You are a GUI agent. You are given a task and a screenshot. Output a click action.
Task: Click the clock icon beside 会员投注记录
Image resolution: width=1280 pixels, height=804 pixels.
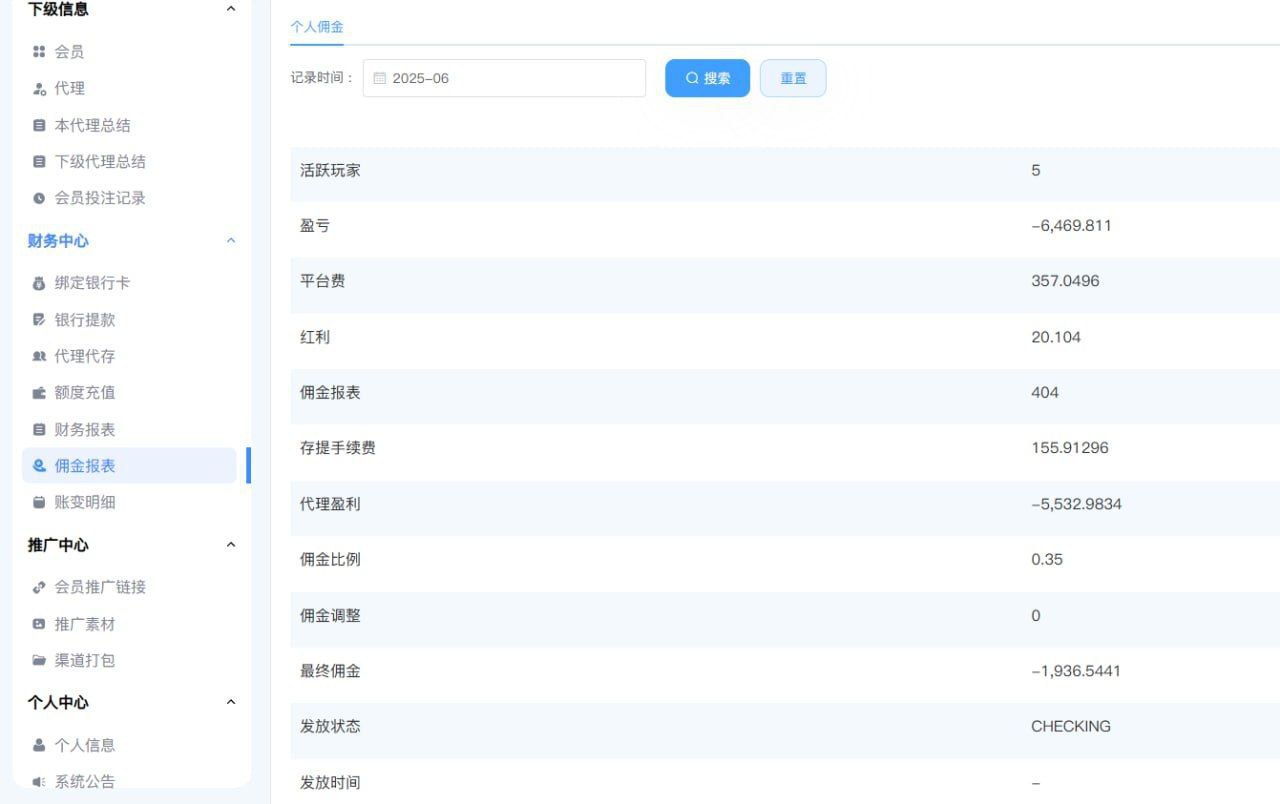(x=39, y=198)
